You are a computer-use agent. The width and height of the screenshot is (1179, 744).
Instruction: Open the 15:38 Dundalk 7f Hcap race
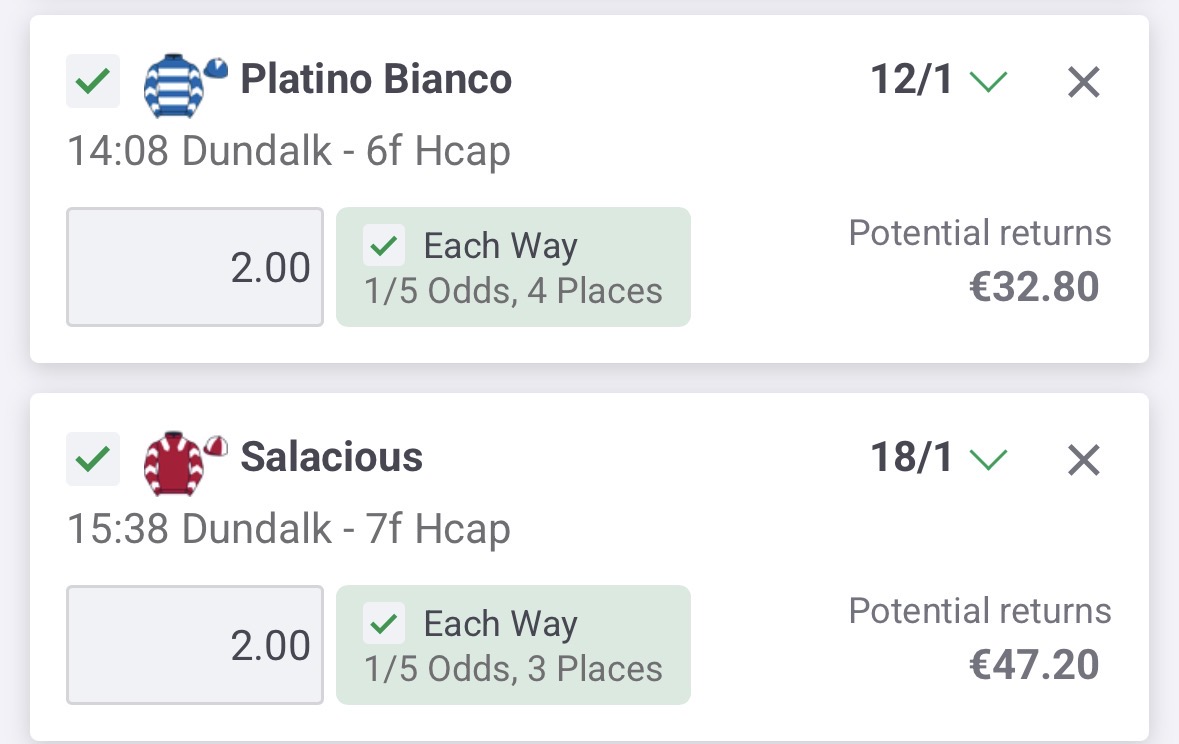(289, 530)
